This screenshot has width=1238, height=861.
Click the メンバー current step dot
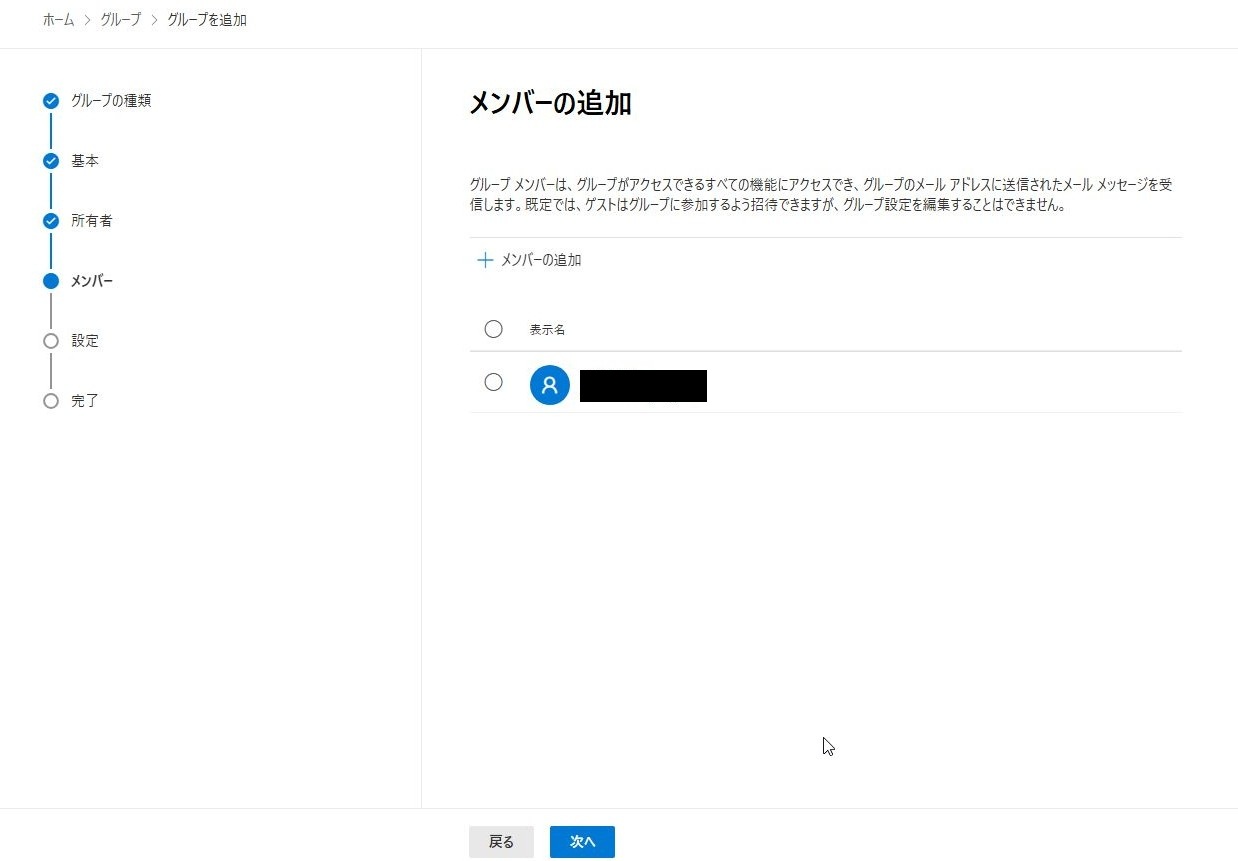click(x=51, y=281)
